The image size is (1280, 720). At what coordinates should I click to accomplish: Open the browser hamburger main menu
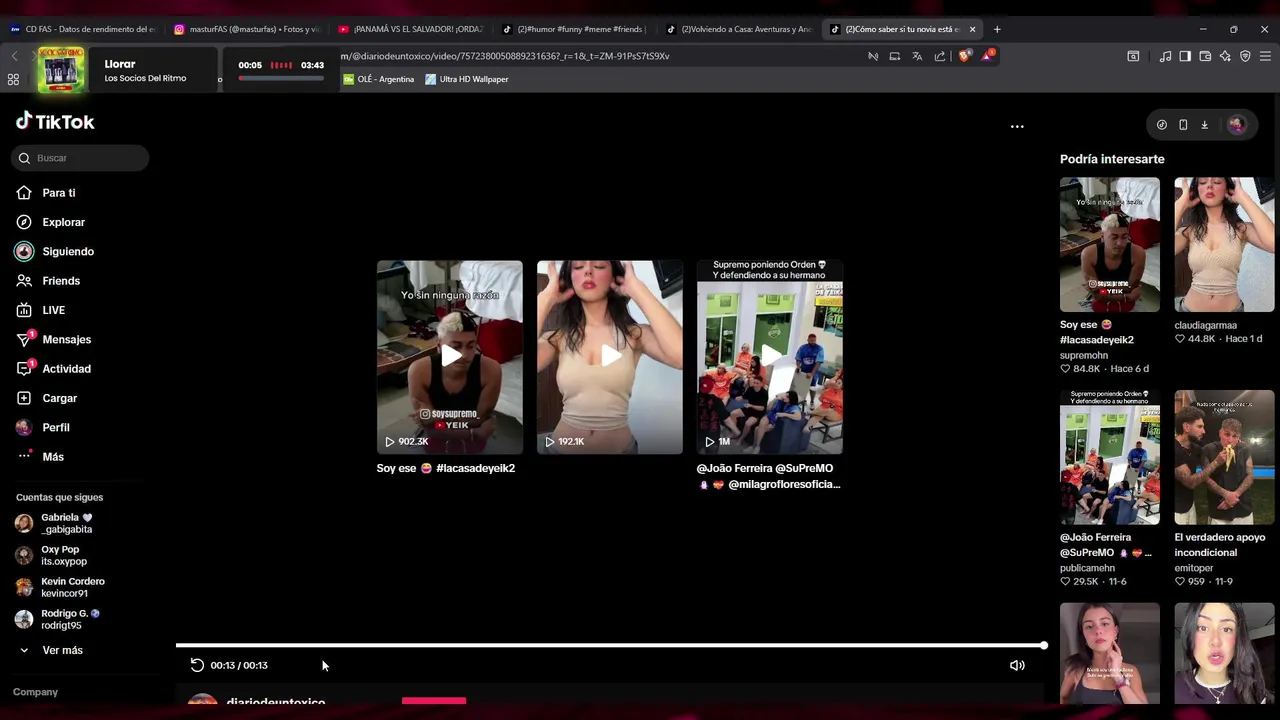pos(1265,56)
